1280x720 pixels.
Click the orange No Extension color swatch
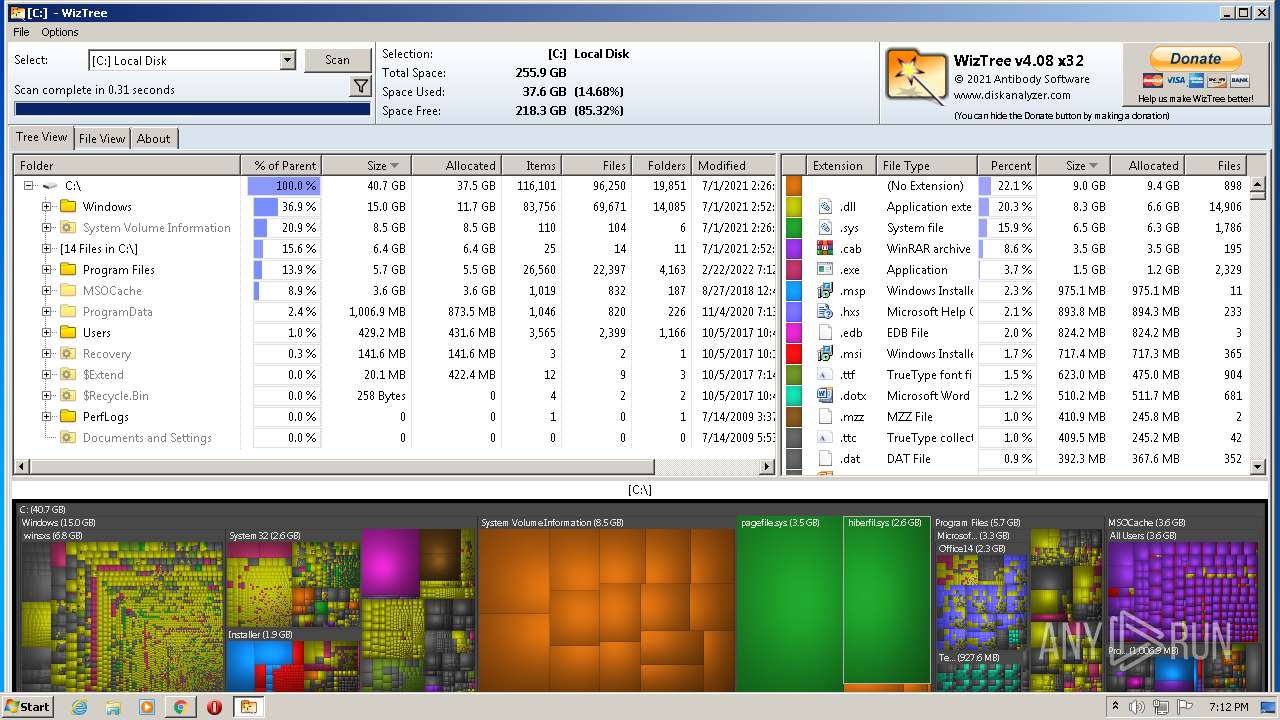794,186
